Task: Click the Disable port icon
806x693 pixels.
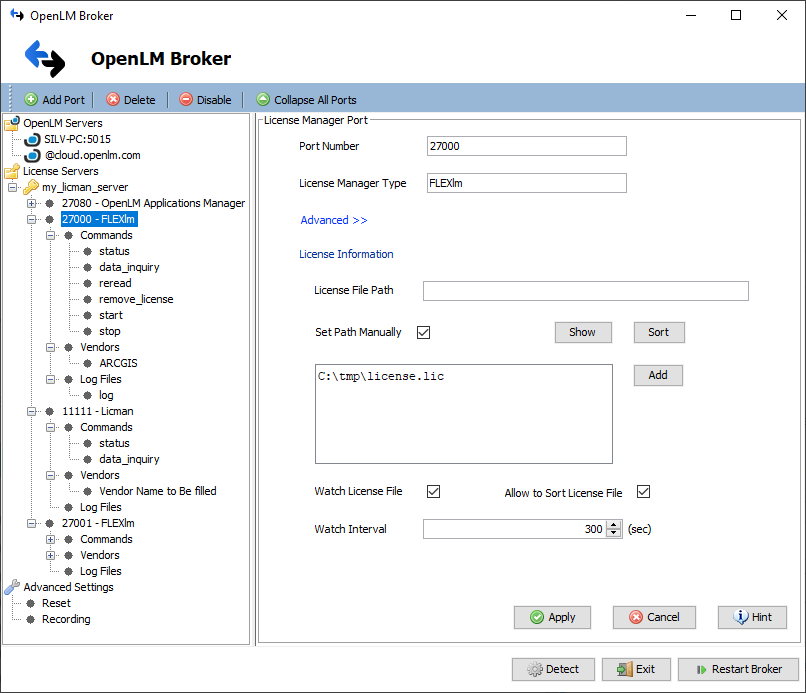Action: click(186, 99)
